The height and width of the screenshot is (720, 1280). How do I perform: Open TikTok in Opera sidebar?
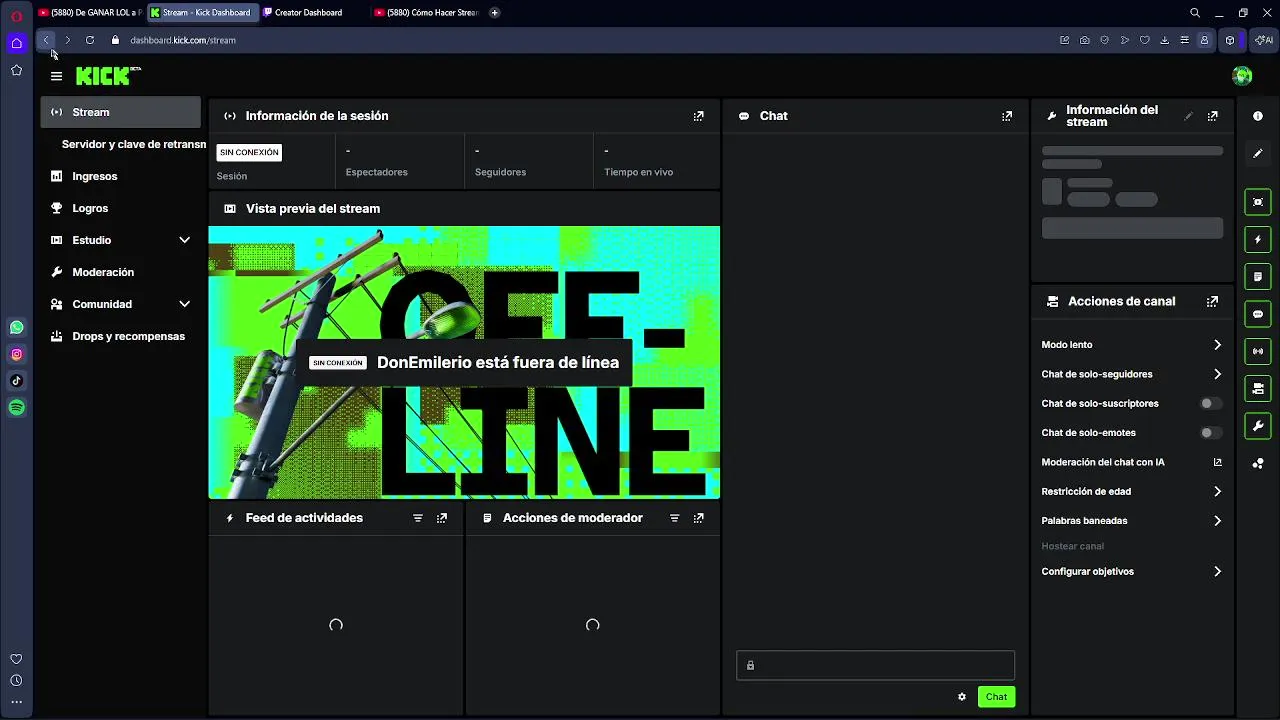click(16, 381)
